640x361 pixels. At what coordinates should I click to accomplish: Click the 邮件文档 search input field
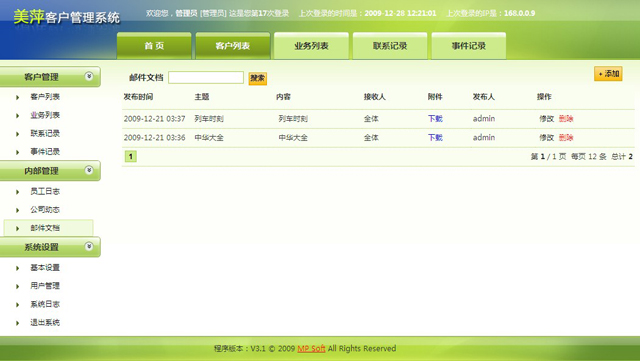[206, 78]
